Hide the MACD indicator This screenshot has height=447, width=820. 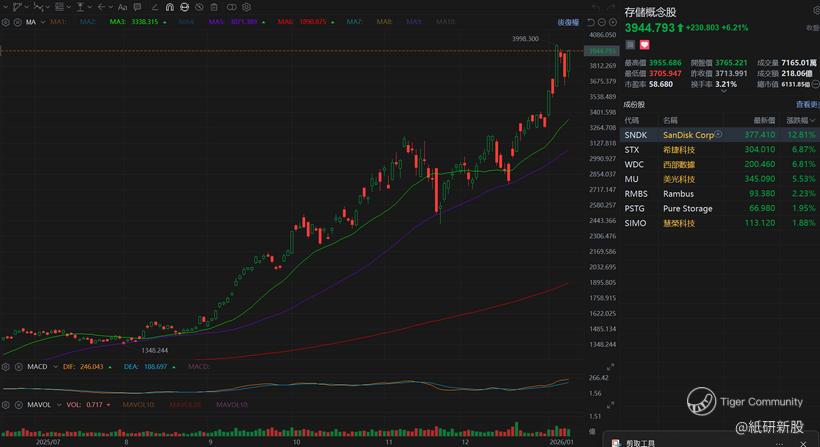[x=18, y=366]
